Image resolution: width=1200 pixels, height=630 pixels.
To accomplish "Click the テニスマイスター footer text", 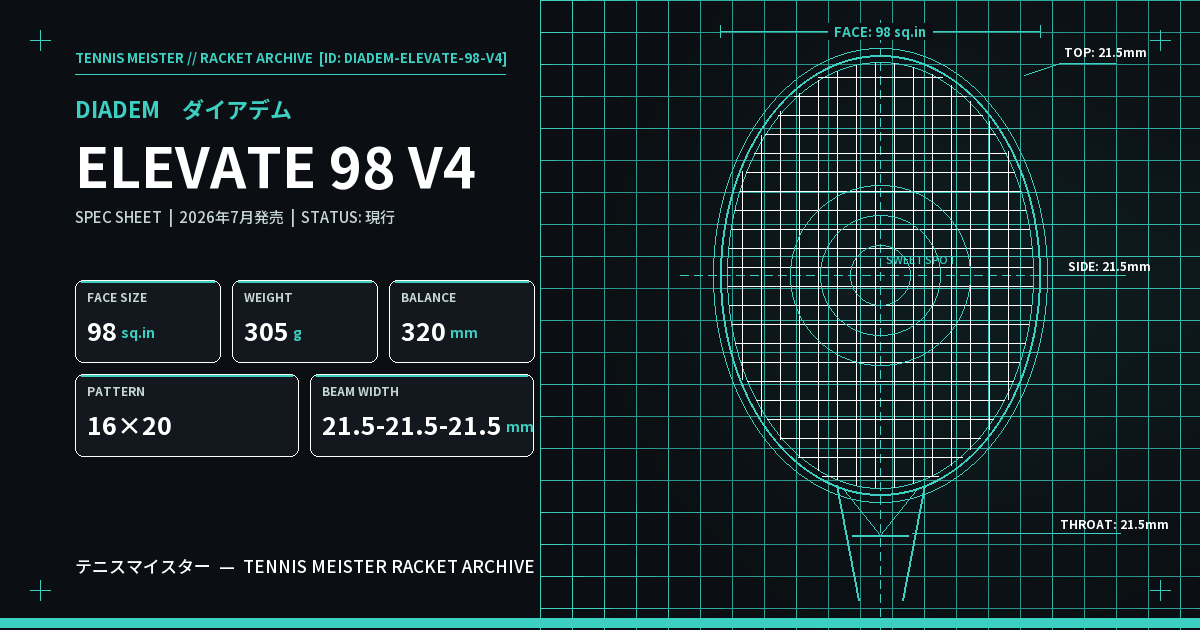I will [x=143, y=567].
